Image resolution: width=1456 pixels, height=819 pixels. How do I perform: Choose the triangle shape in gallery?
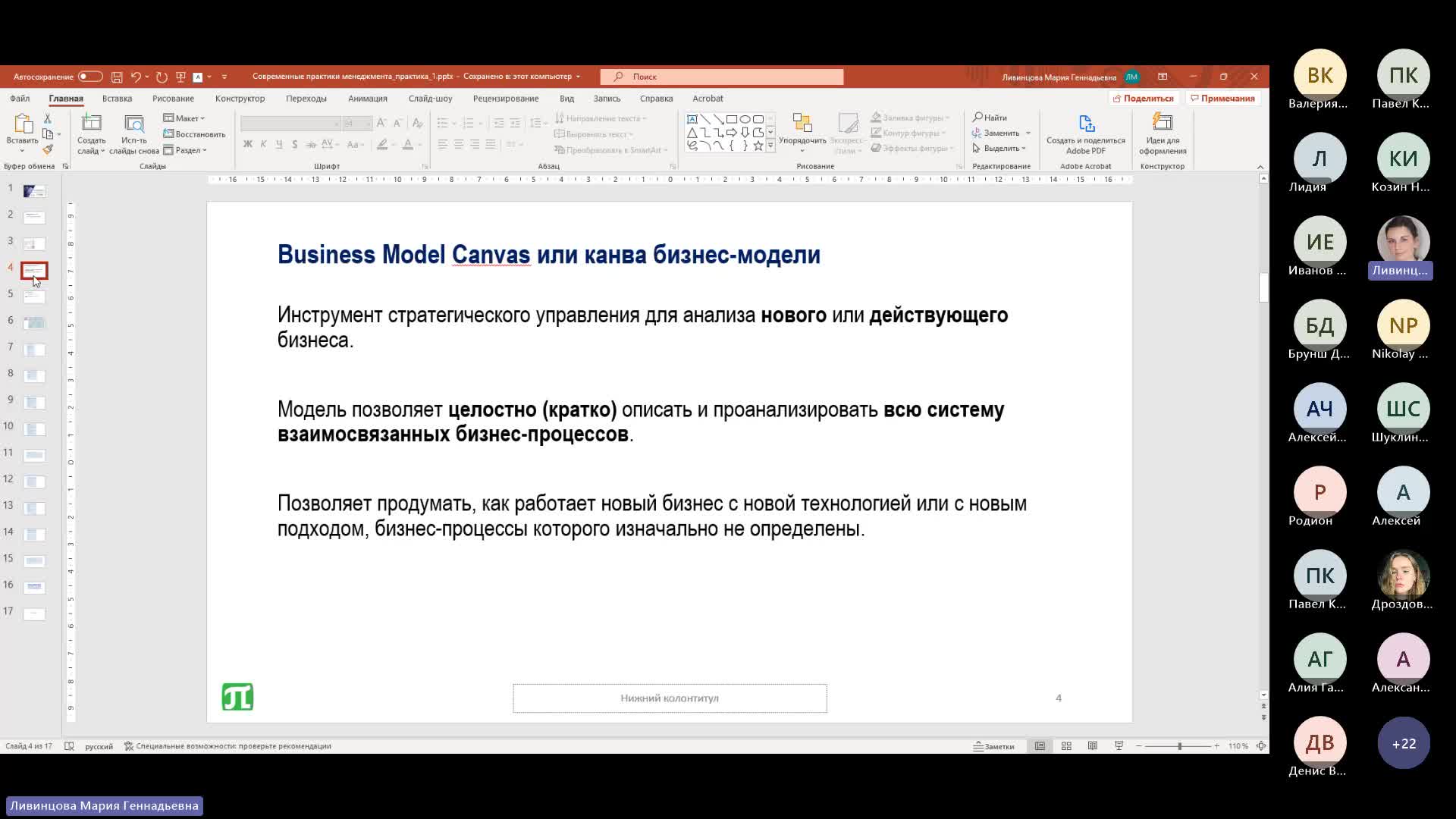coord(692,133)
